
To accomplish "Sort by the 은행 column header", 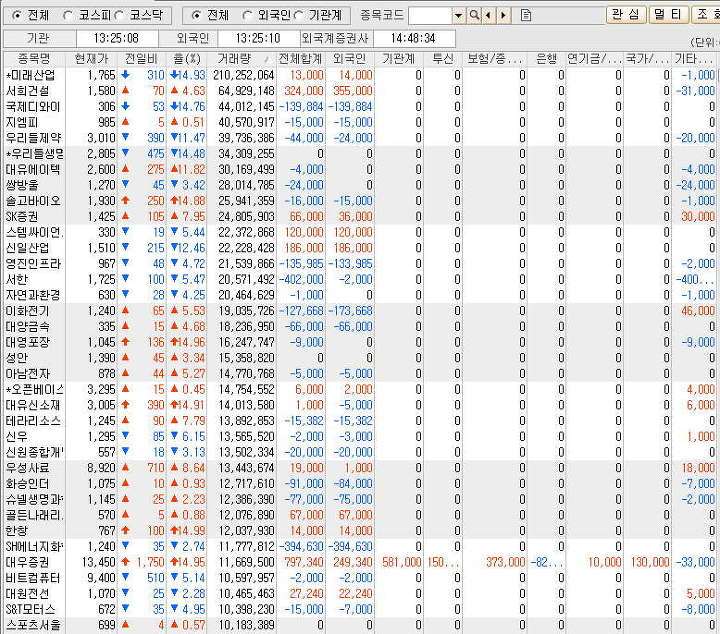I will point(546,59).
